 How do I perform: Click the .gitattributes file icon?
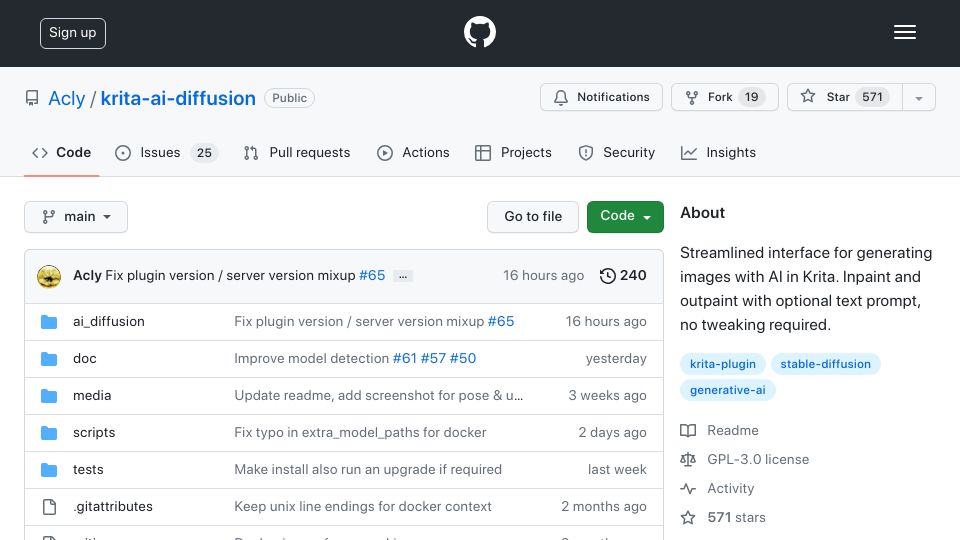49,507
